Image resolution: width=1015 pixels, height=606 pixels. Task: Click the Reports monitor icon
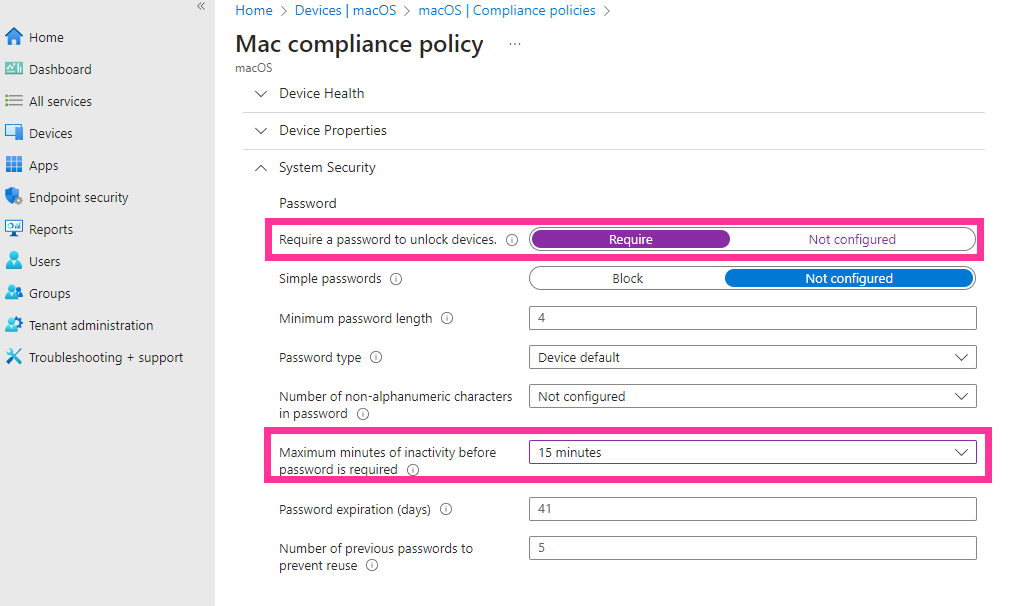pos(14,229)
